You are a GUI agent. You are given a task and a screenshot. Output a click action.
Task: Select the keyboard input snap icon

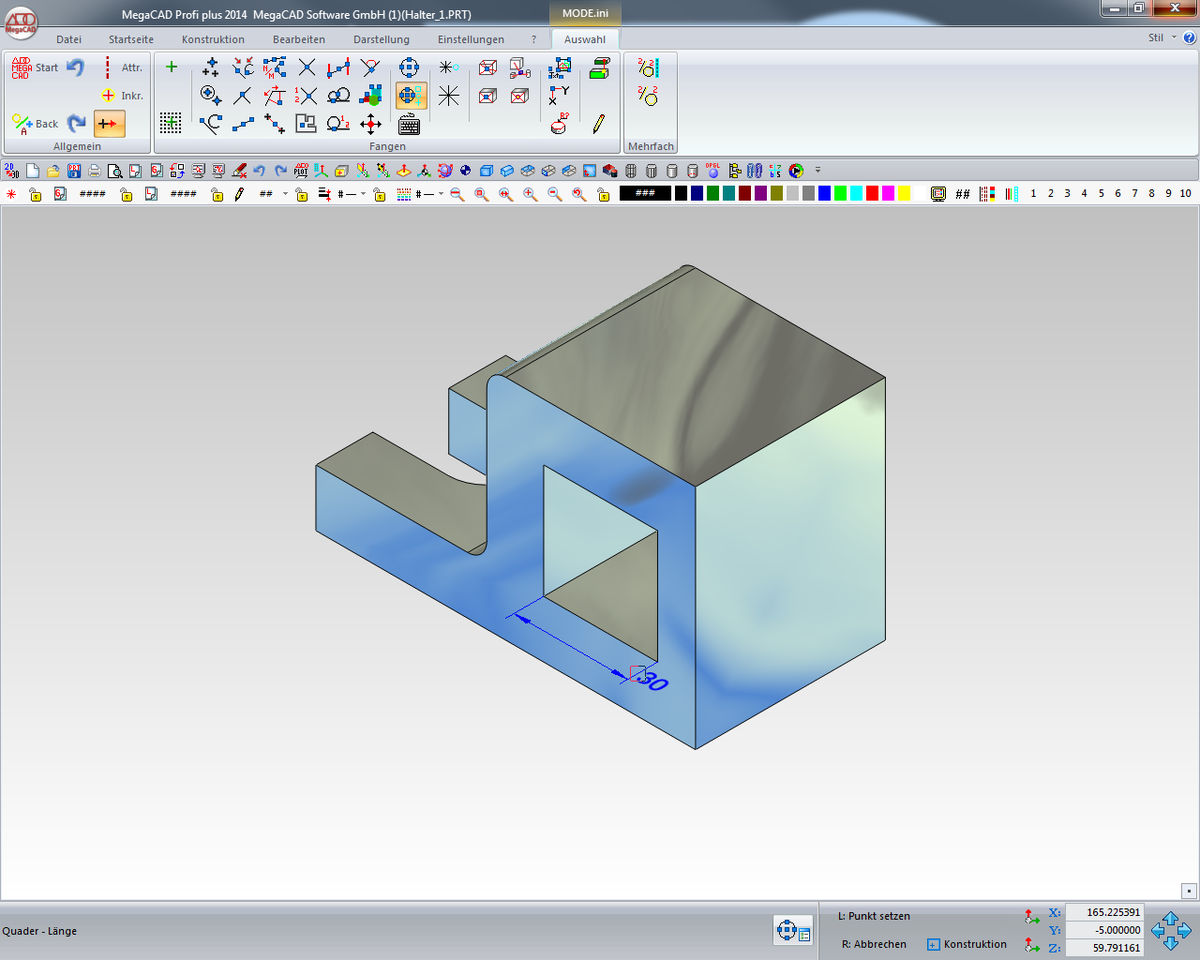[409, 125]
